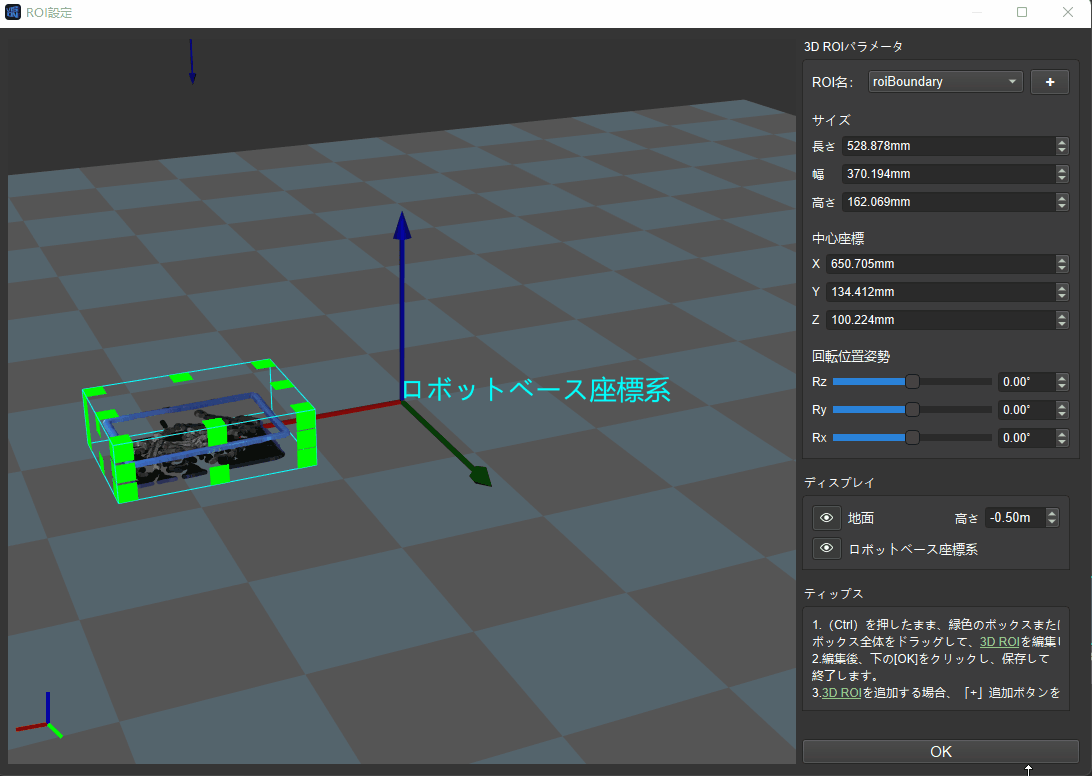Click the Rz rotation slider handle
Screen dimensions: 1092x776
pyautogui.click(x=912, y=382)
